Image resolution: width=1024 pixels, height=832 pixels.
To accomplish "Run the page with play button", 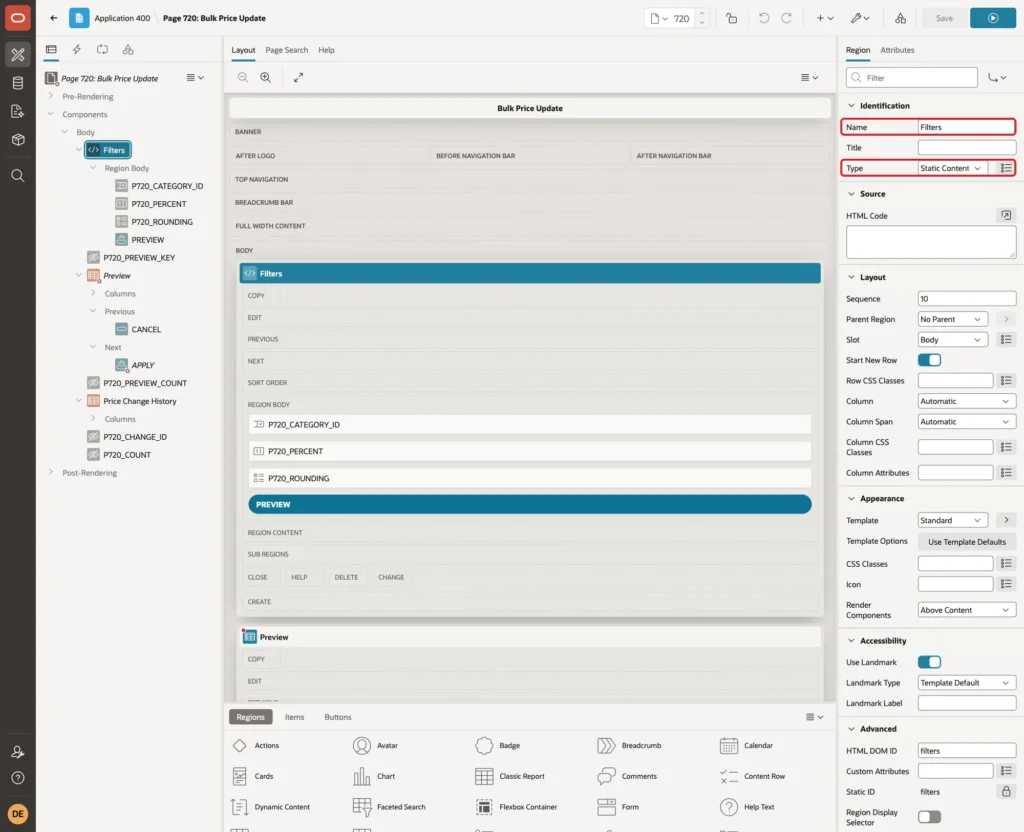I will coord(993,18).
